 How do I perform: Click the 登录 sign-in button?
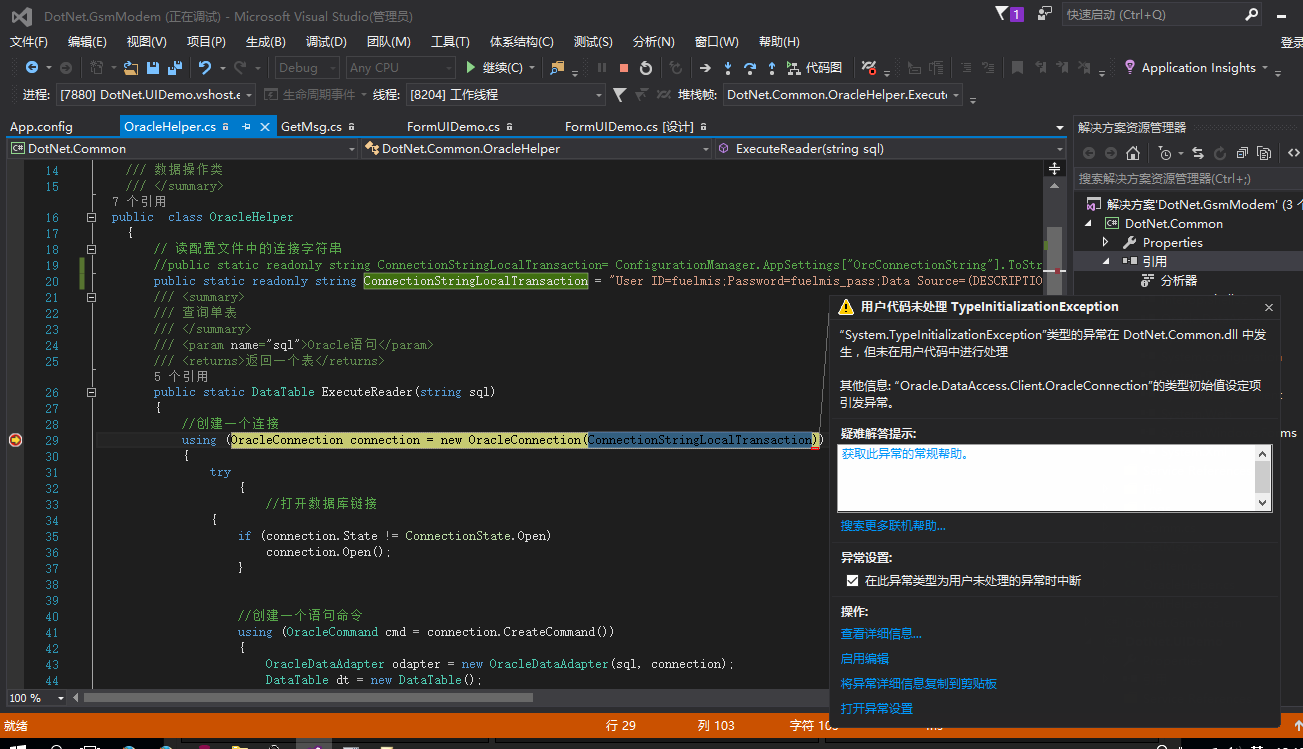(x=1291, y=42)
